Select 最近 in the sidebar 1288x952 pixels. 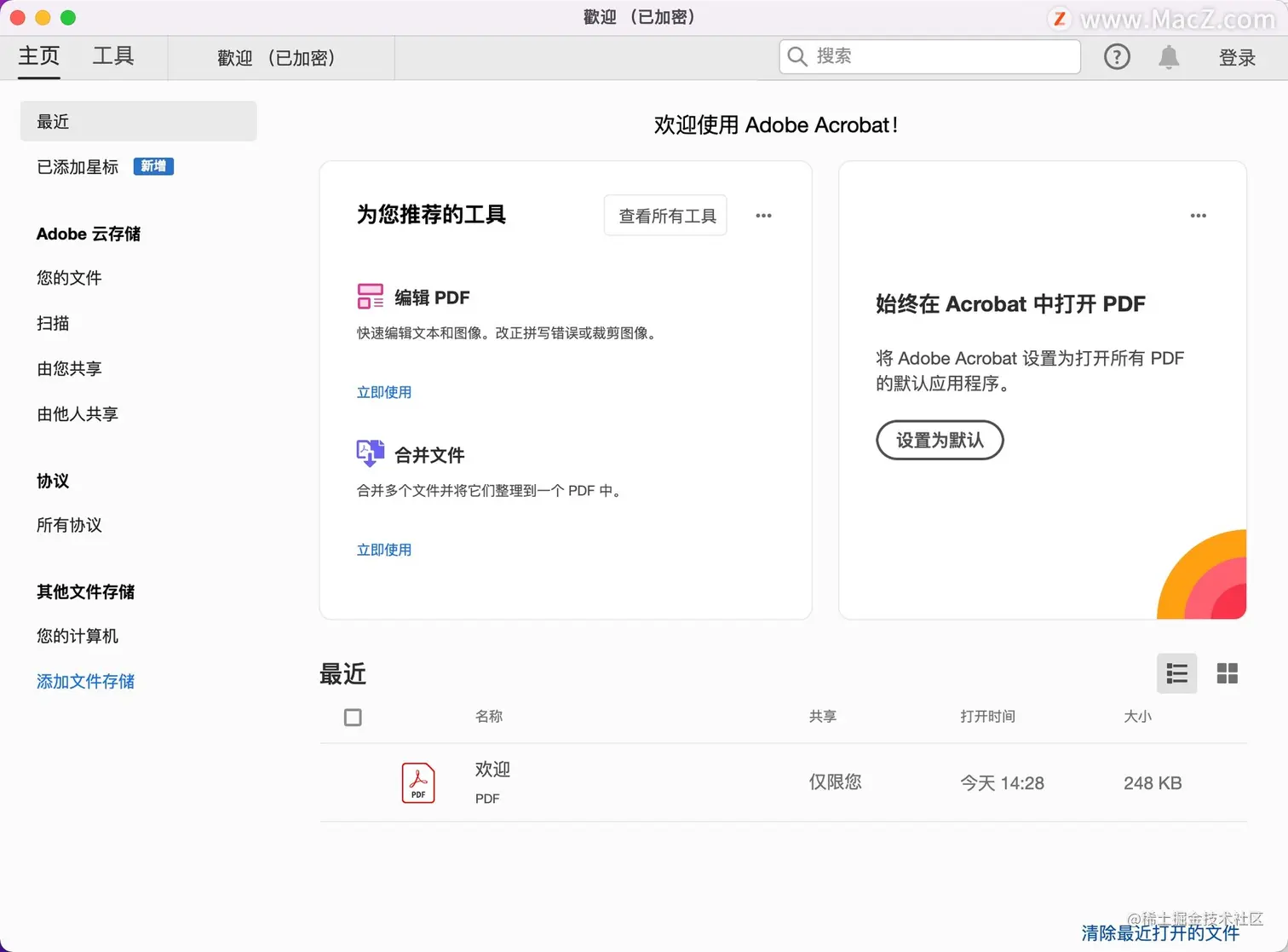138,121
